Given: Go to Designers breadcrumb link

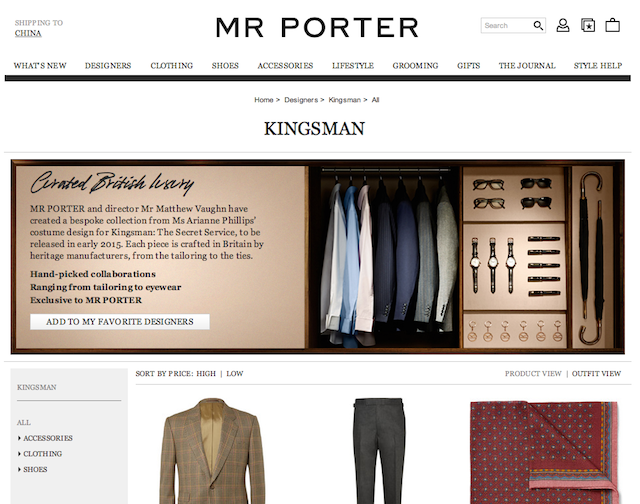Looking at the screenshot, I should tap(301, 100).
